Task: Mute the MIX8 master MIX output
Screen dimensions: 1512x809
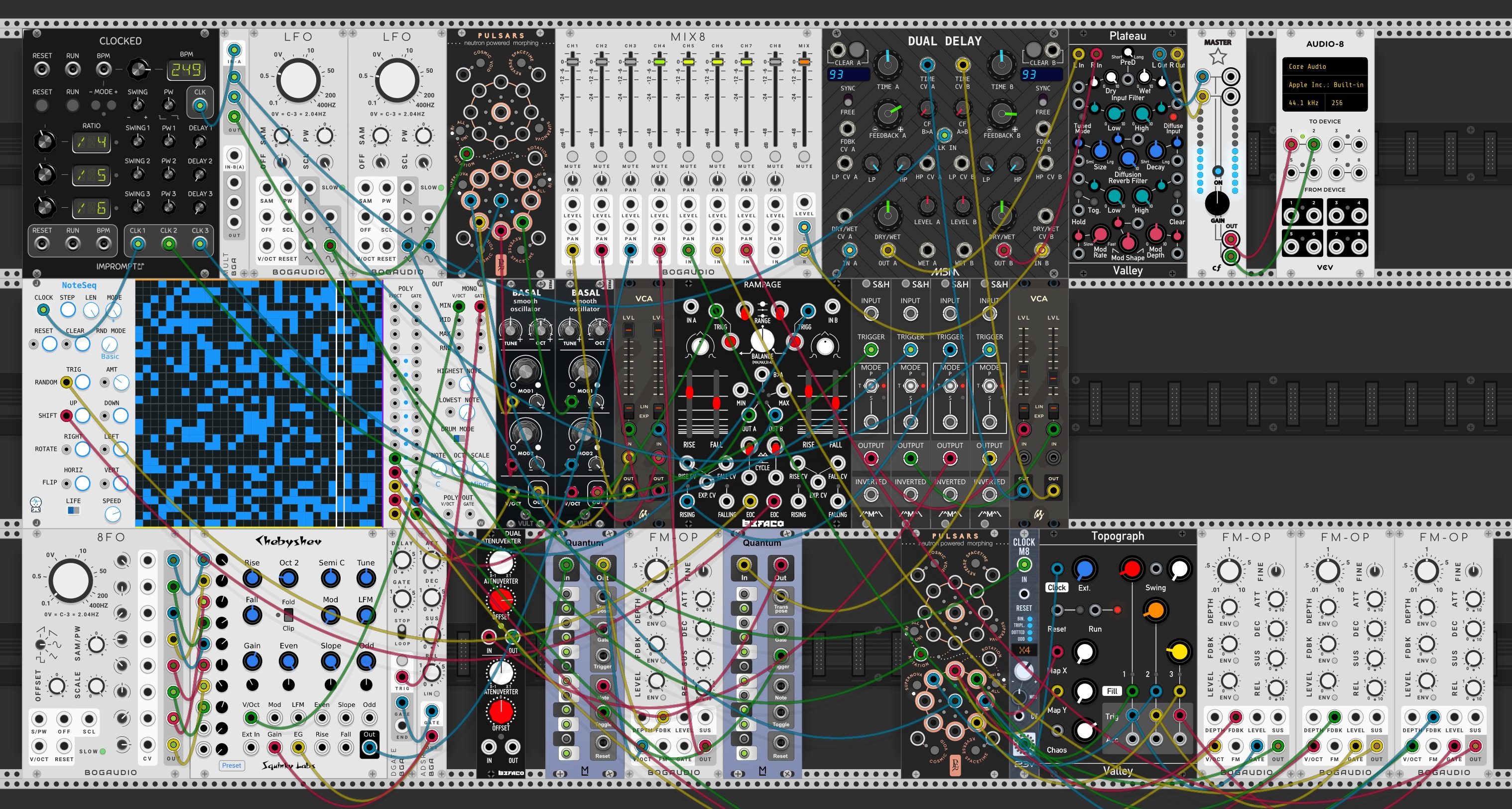Action: pos(804,156)
